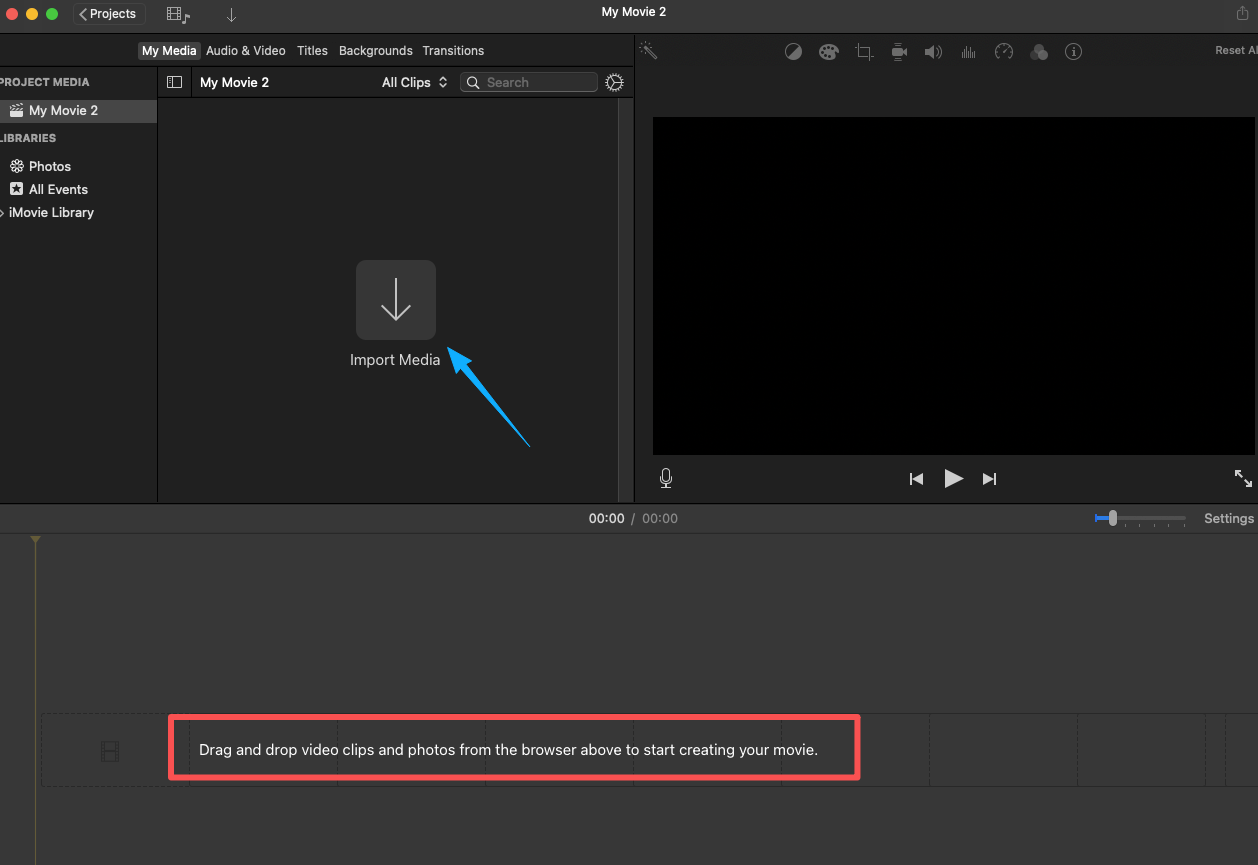This screenshot has width=1258, height=865.
Task: Expand the iMovie Library disclosure arrow
Action: pos(3,213)
